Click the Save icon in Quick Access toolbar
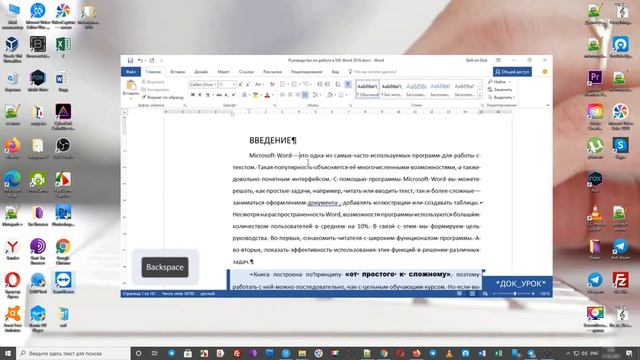Screen dimensions: 640x360 130,60
